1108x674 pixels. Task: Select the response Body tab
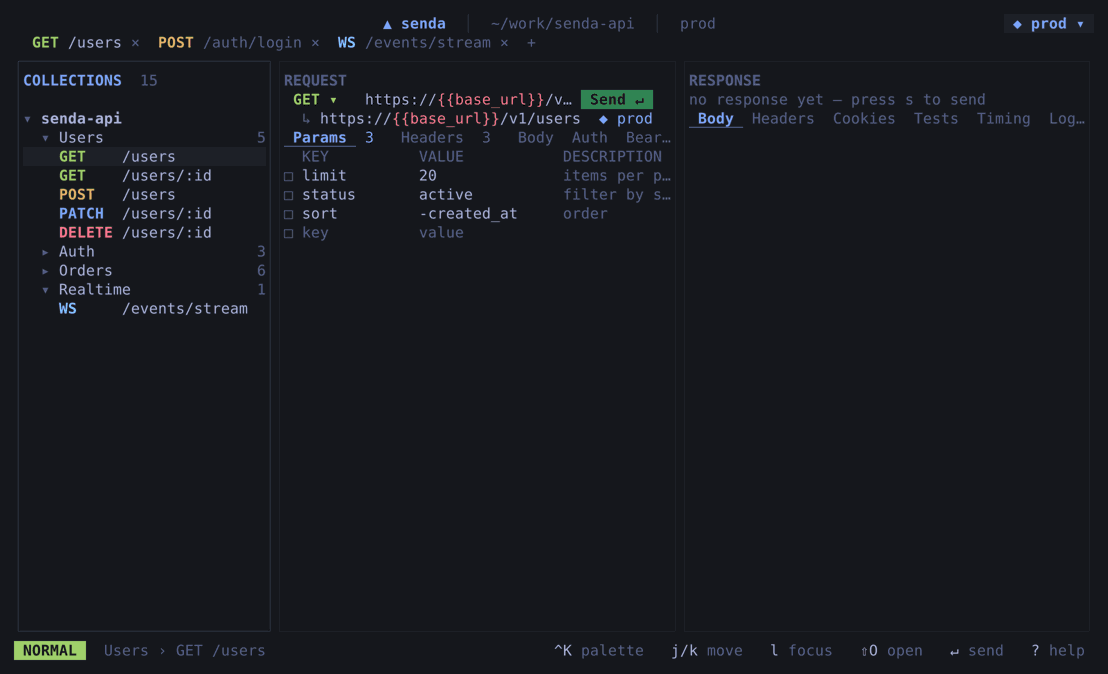[x=715, y=119]
